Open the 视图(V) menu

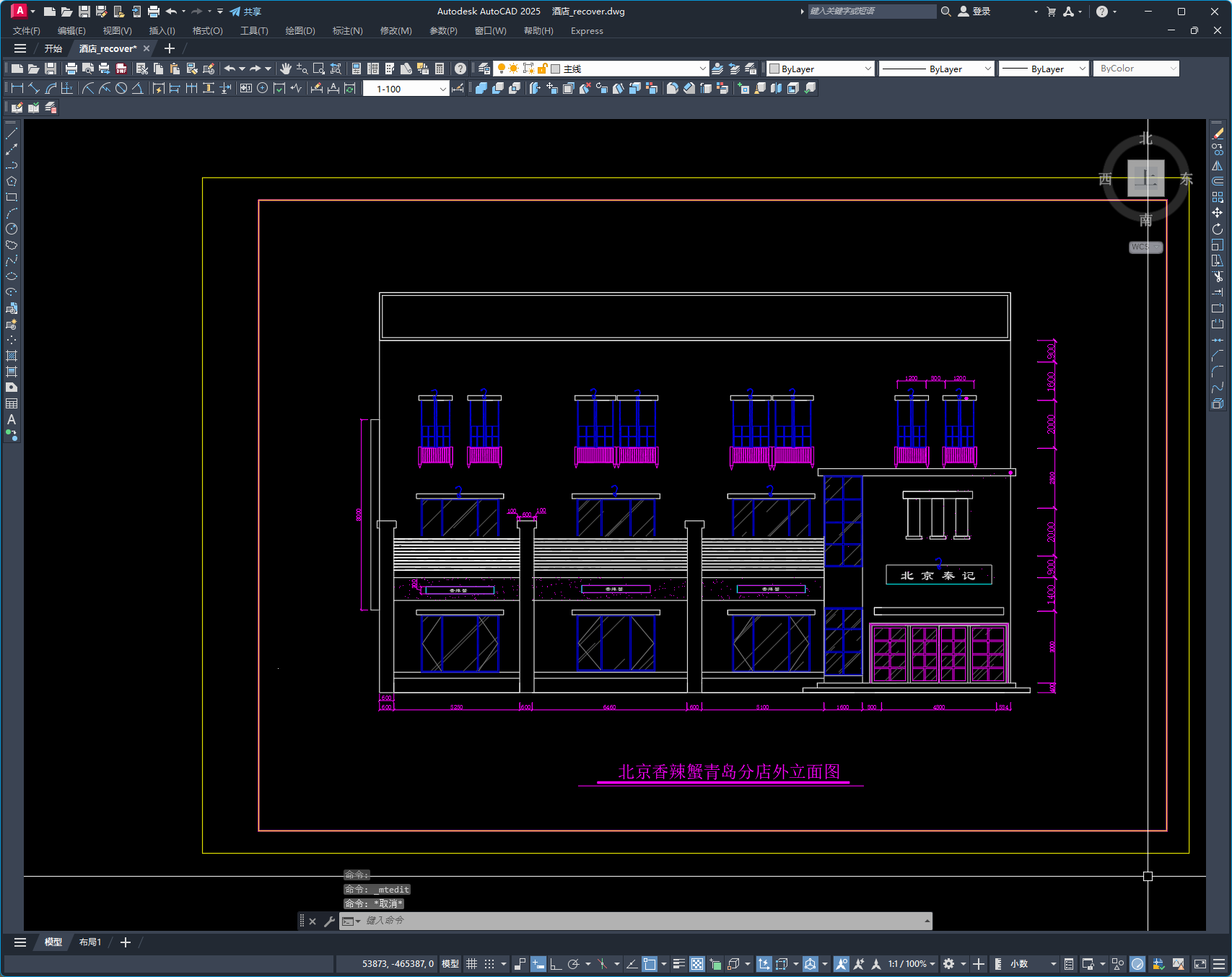click(x=117, y=31)
